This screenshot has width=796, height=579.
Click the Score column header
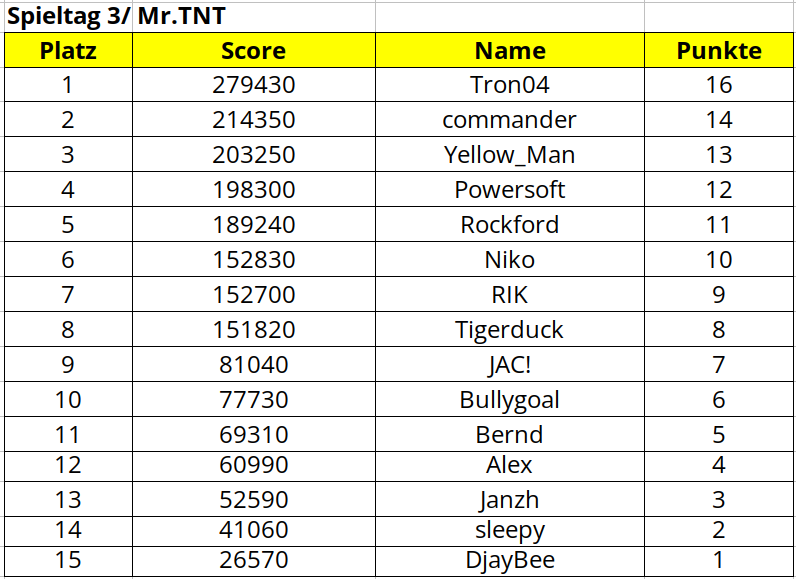point(253,51)
